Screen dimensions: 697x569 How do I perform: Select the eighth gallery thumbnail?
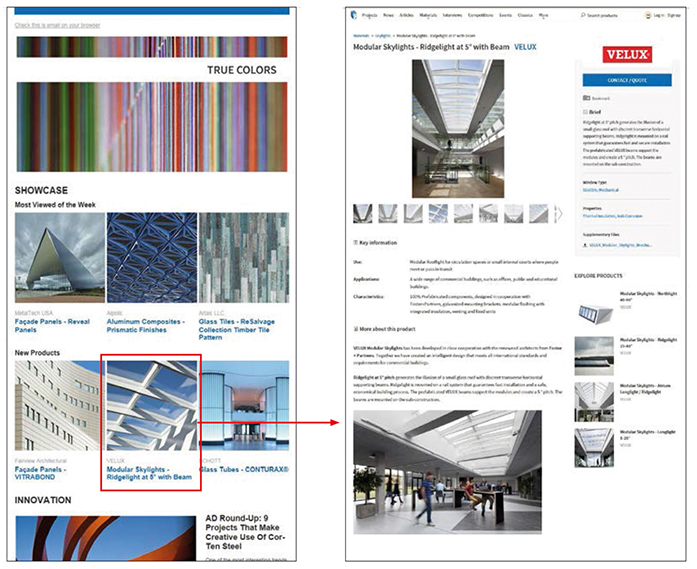(538, 213)
